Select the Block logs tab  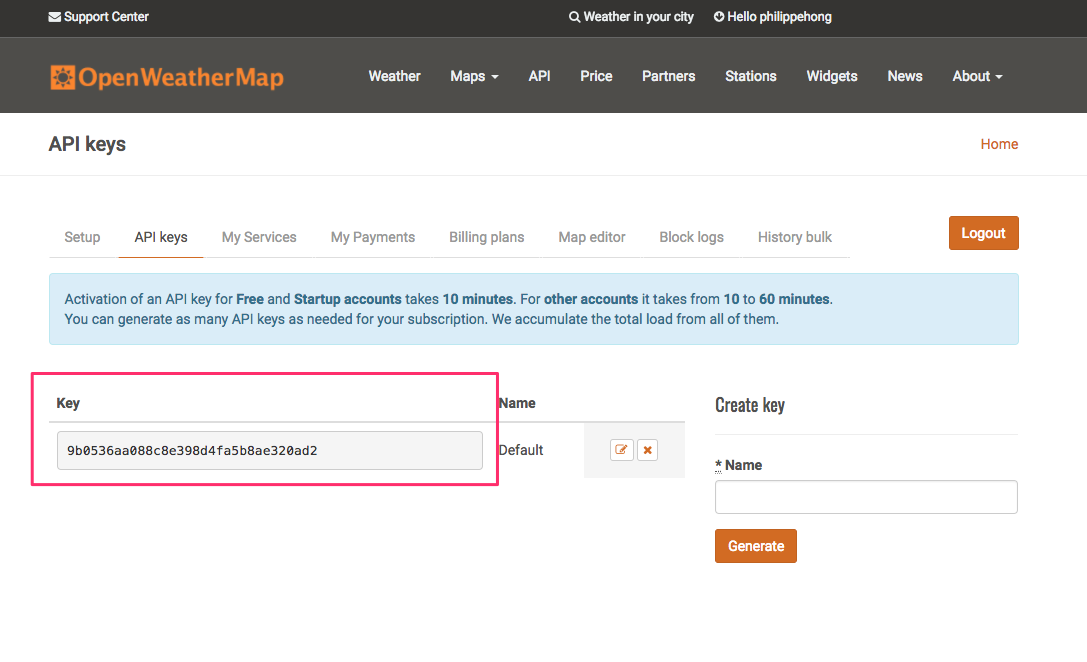(691, 237)
